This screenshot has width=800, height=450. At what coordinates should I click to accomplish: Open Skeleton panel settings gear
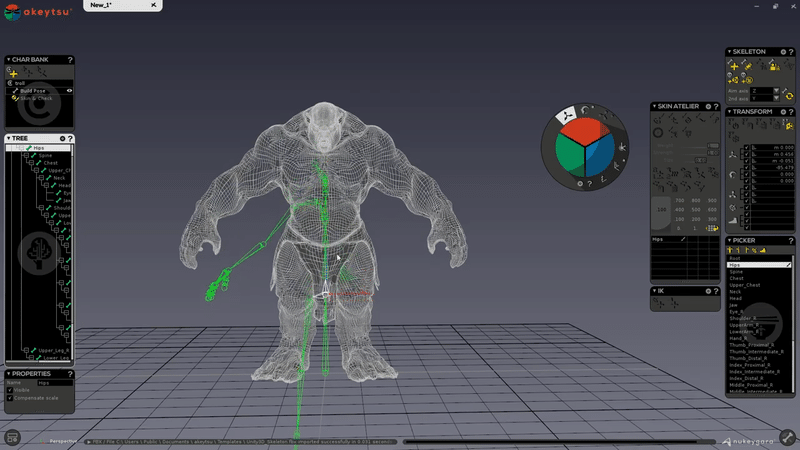783,52
